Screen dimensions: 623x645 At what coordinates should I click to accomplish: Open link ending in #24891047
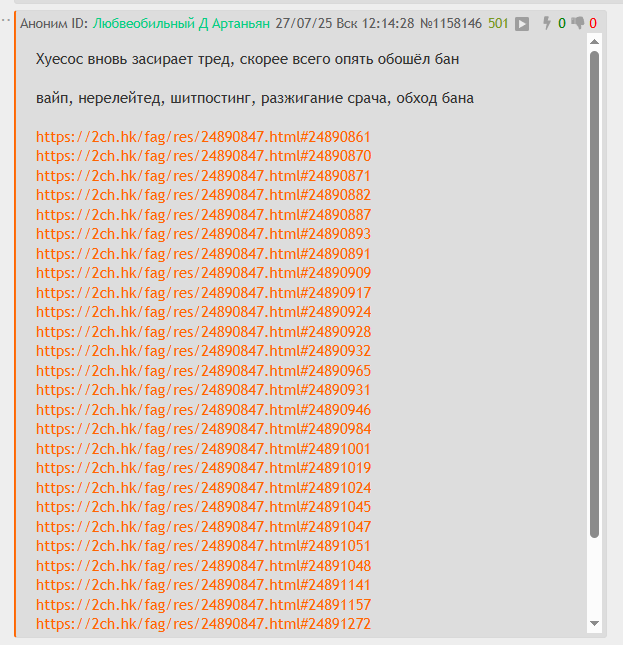[204, 527]
